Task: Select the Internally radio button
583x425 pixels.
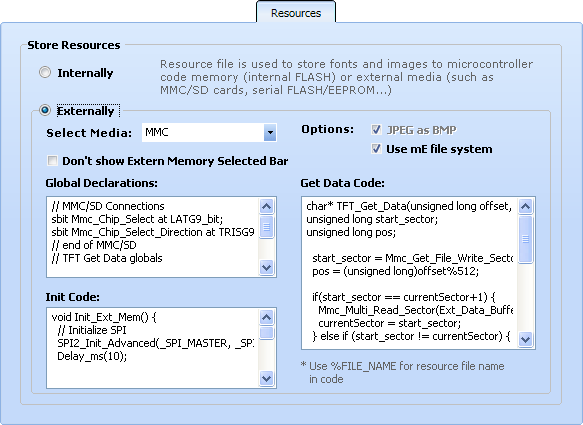Action: coord(45,72)
